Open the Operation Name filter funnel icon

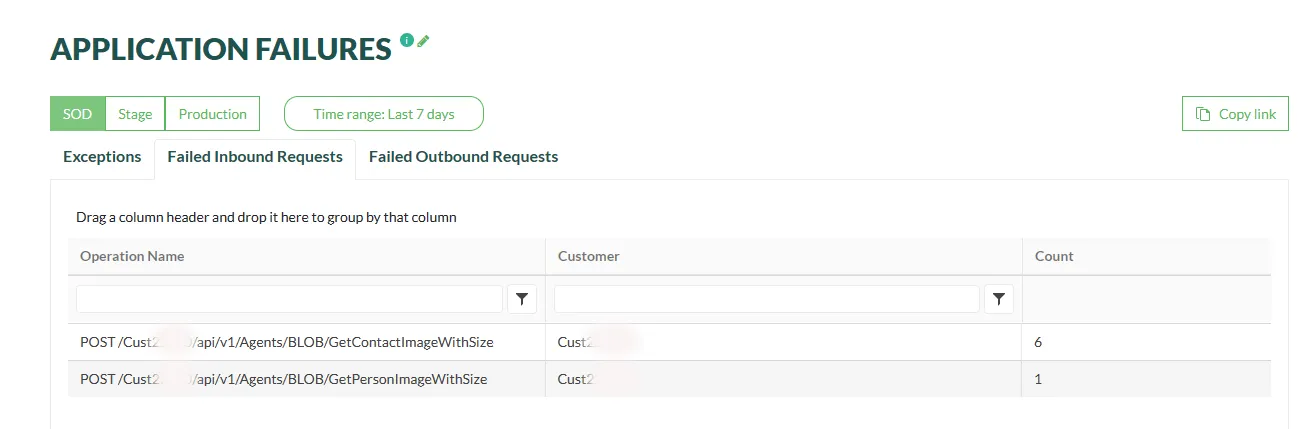point(522,299)
